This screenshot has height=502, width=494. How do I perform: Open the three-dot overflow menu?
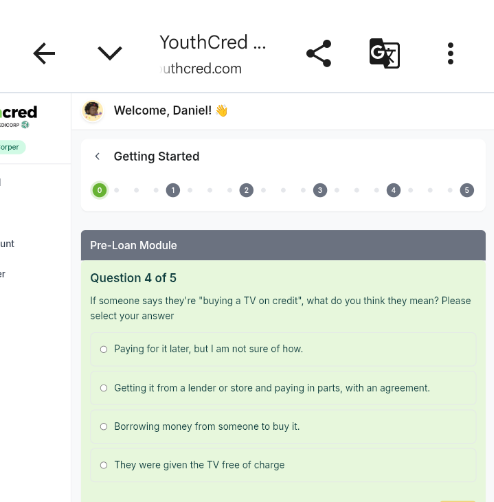click(x=450, y=53)
